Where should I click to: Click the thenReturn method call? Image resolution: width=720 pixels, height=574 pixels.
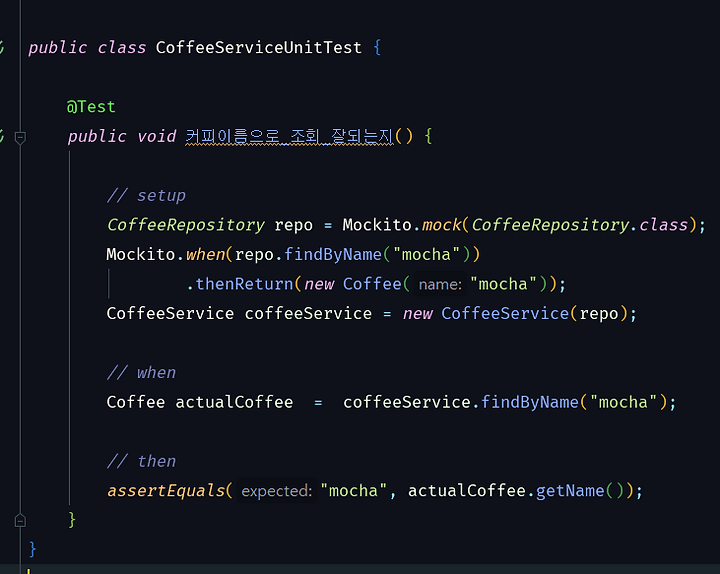(244, 284)
